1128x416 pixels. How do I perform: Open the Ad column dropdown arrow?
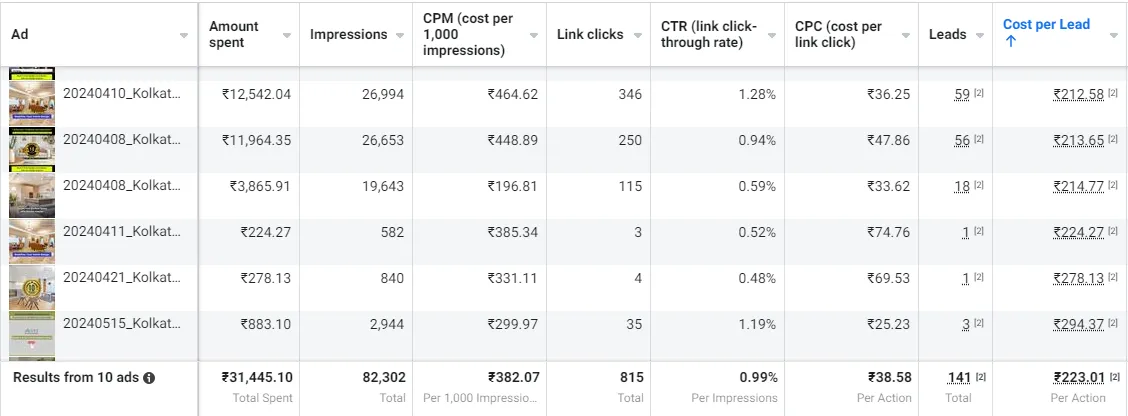click(x=183, y=35)
